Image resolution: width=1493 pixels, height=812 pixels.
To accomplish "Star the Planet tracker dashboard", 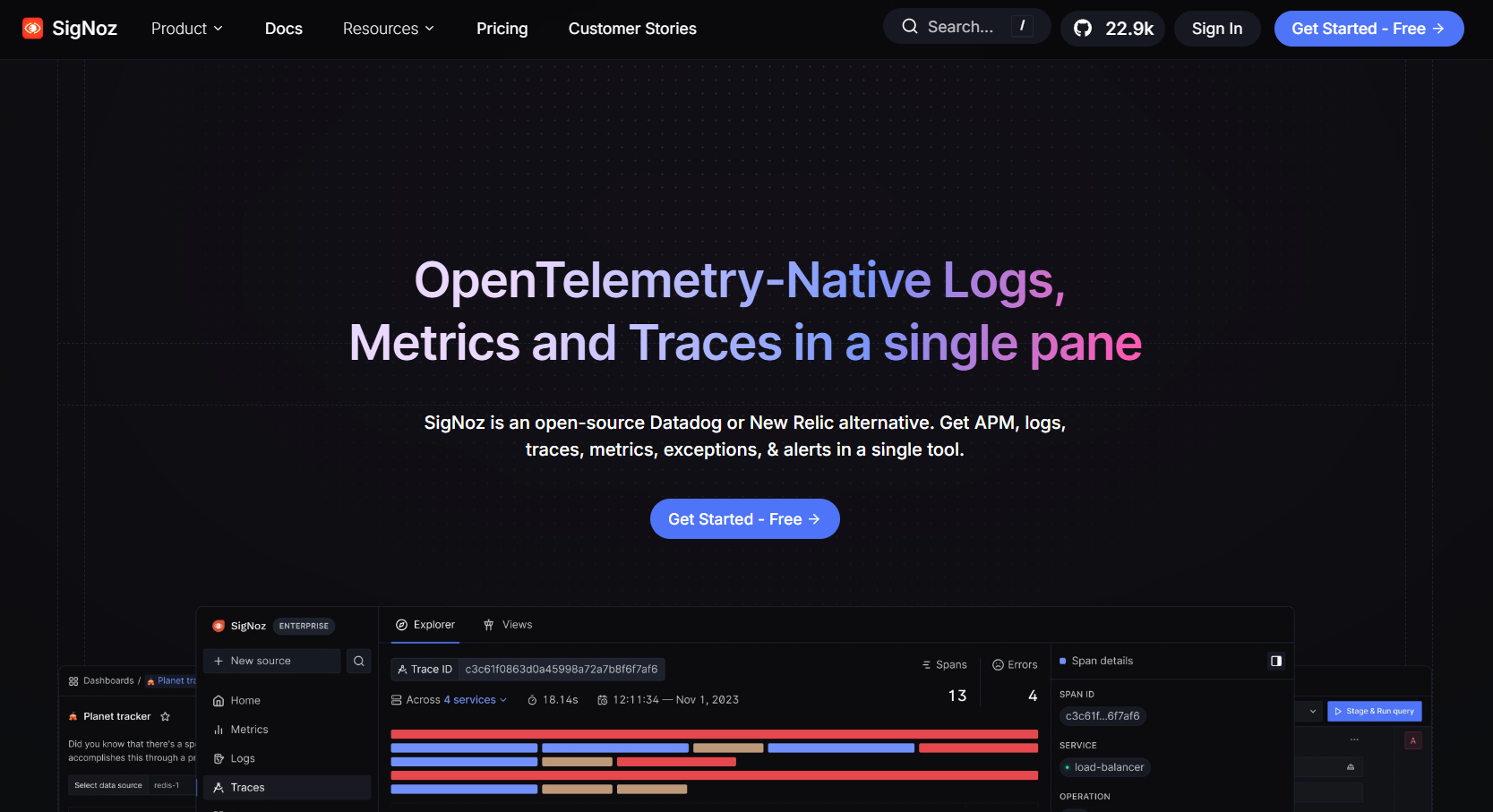I will click(x=165, y=717).
